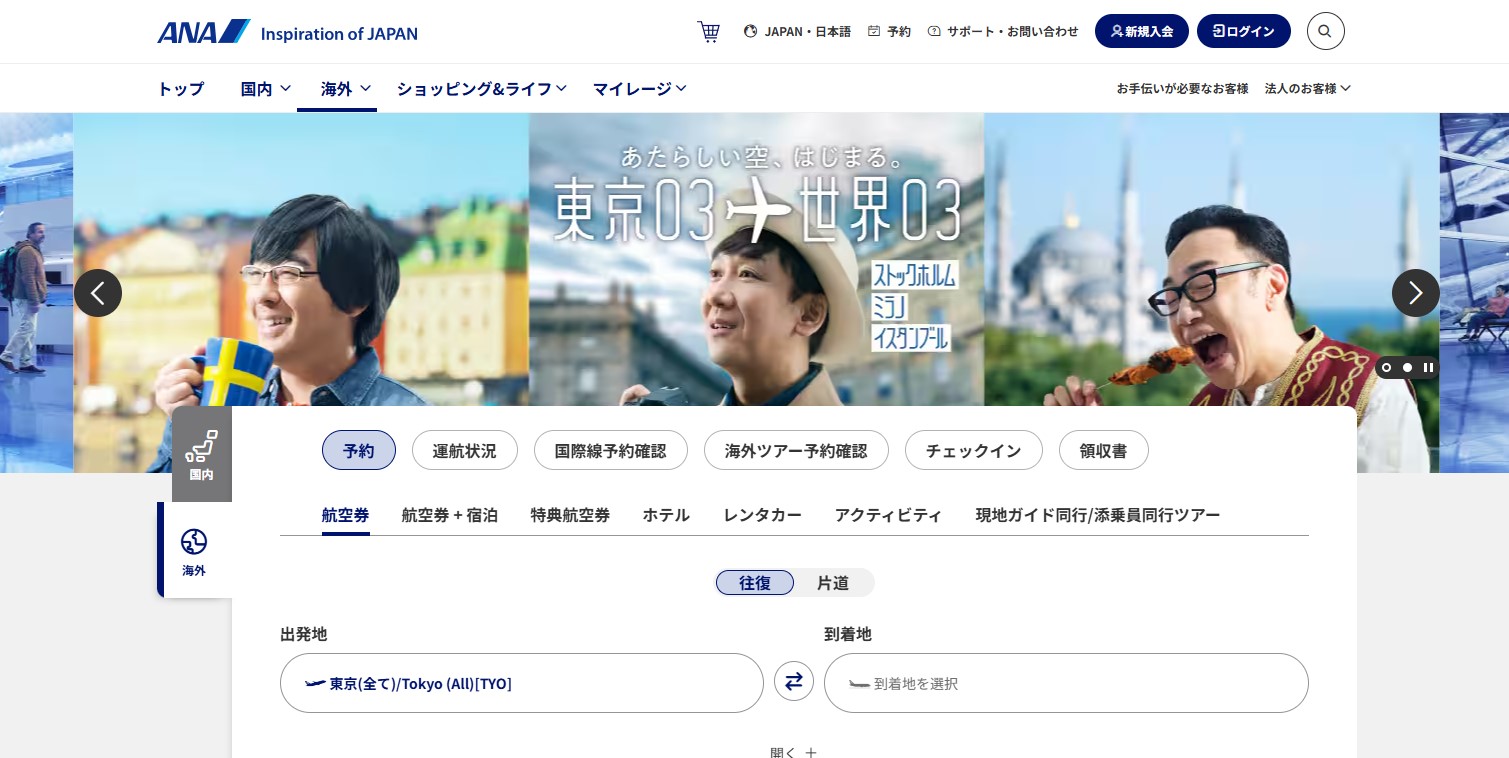Click the 到着地 destination input field
This screenshot has width=1509, height=758.
[1066, 683]
